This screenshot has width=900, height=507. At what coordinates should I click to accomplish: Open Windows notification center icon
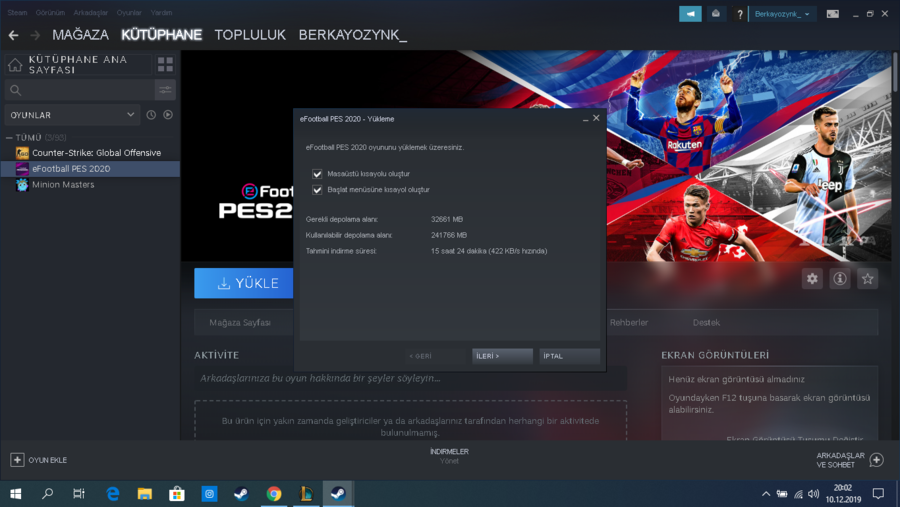(x=878, y=494)
